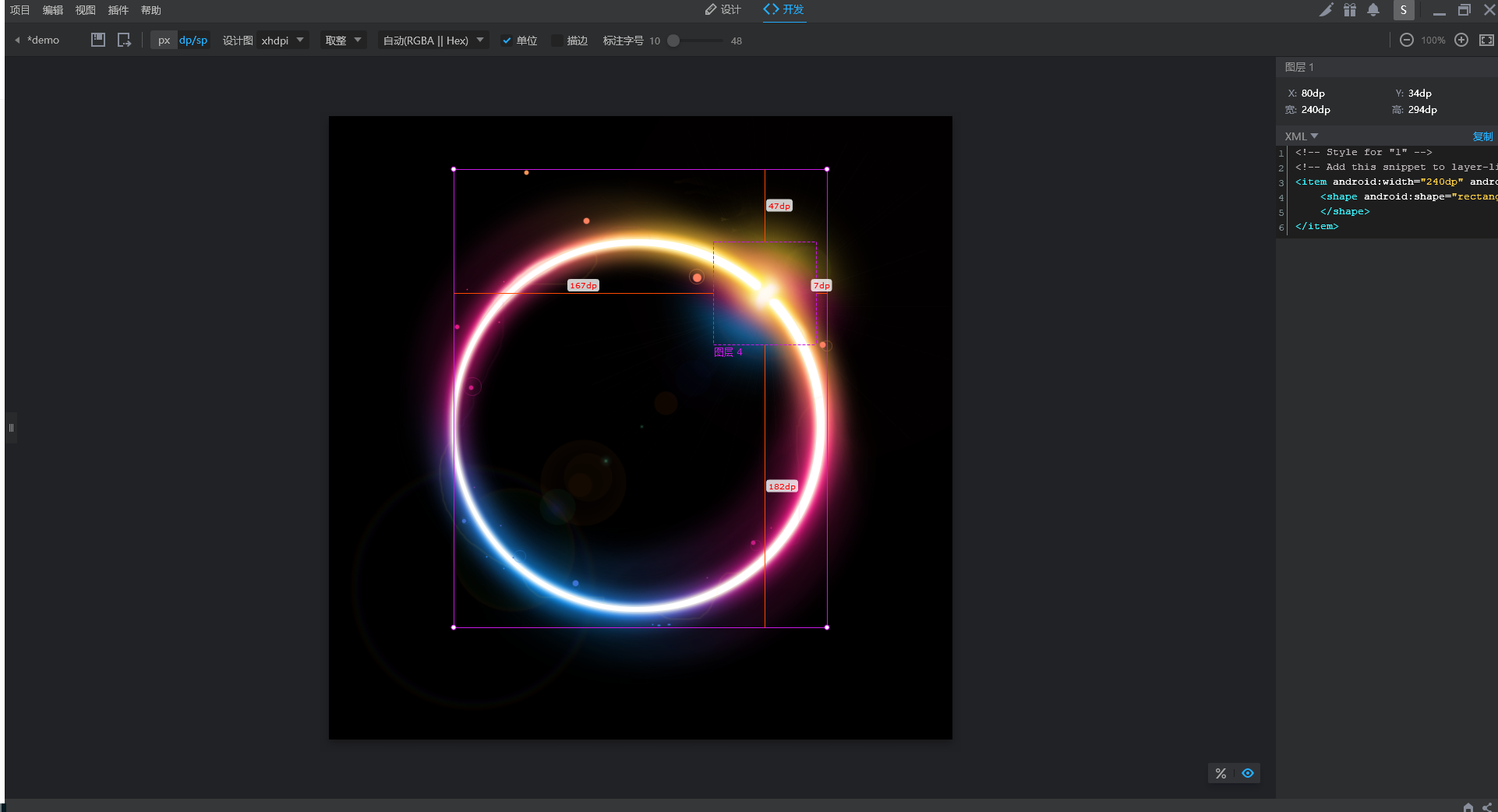1498x812 pixels.
Task: Click the </item> code line
Action: 1316,226
